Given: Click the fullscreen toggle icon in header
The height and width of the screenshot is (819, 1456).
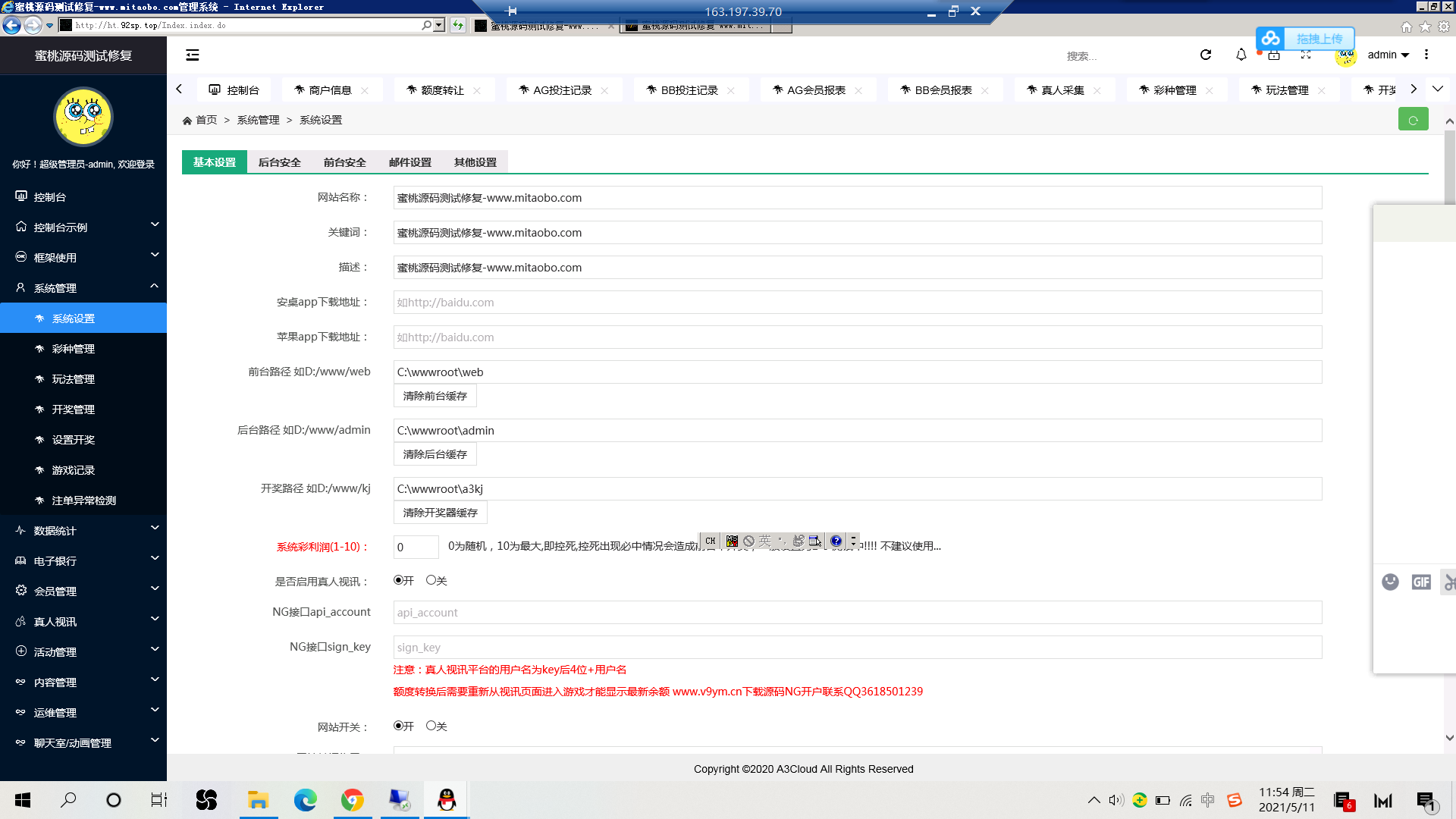Looking at the screenshot, I should [x=1306, y=55].
